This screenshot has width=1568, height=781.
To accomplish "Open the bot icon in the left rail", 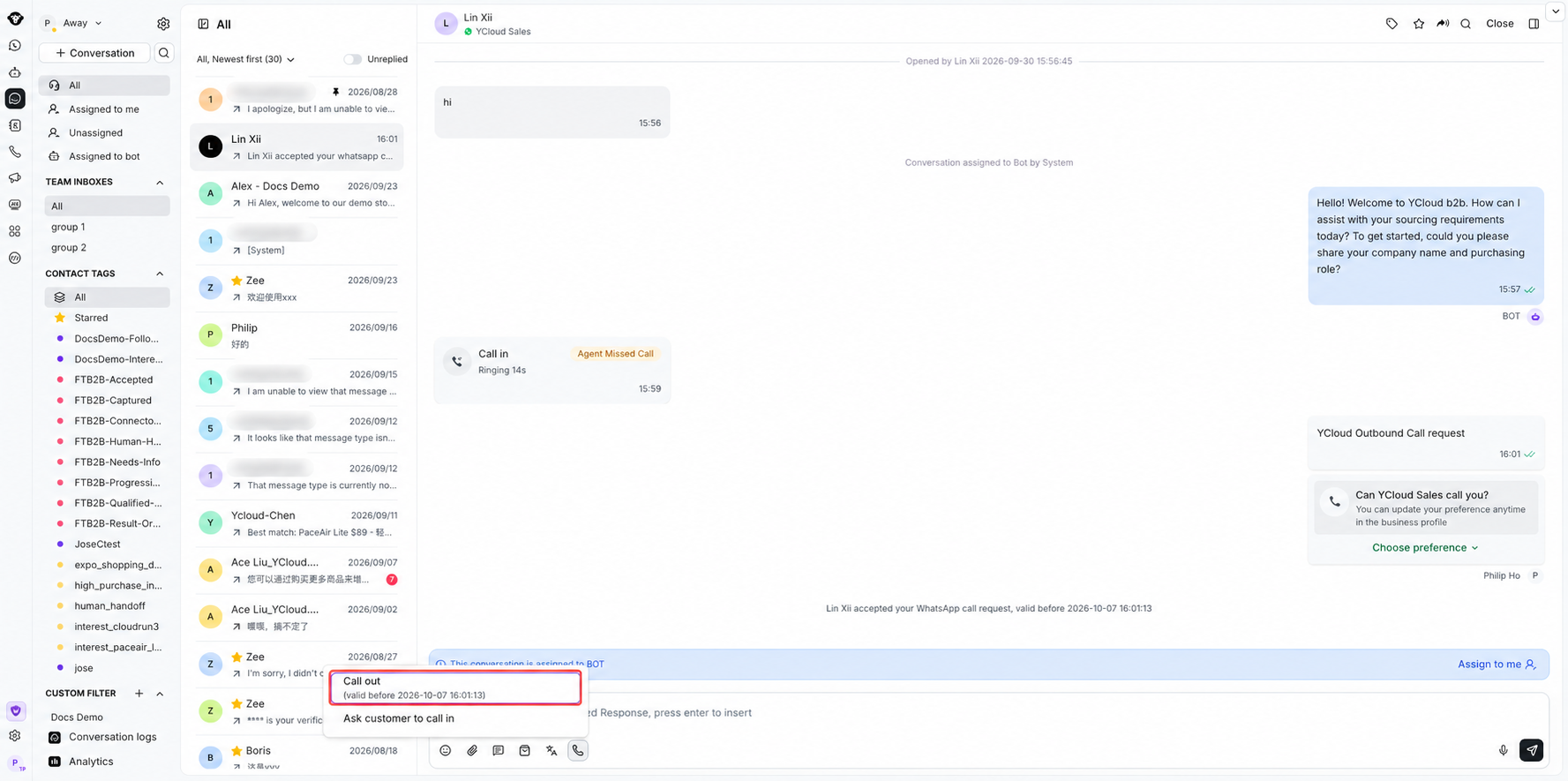I will [15, 72].
